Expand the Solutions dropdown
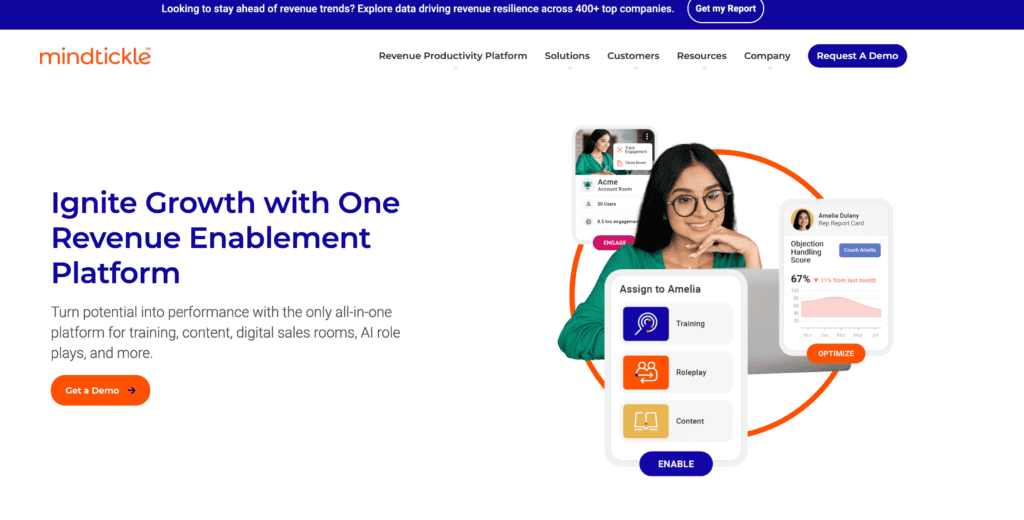Viewport: 1024px width, 520px height. coord(567,56)
